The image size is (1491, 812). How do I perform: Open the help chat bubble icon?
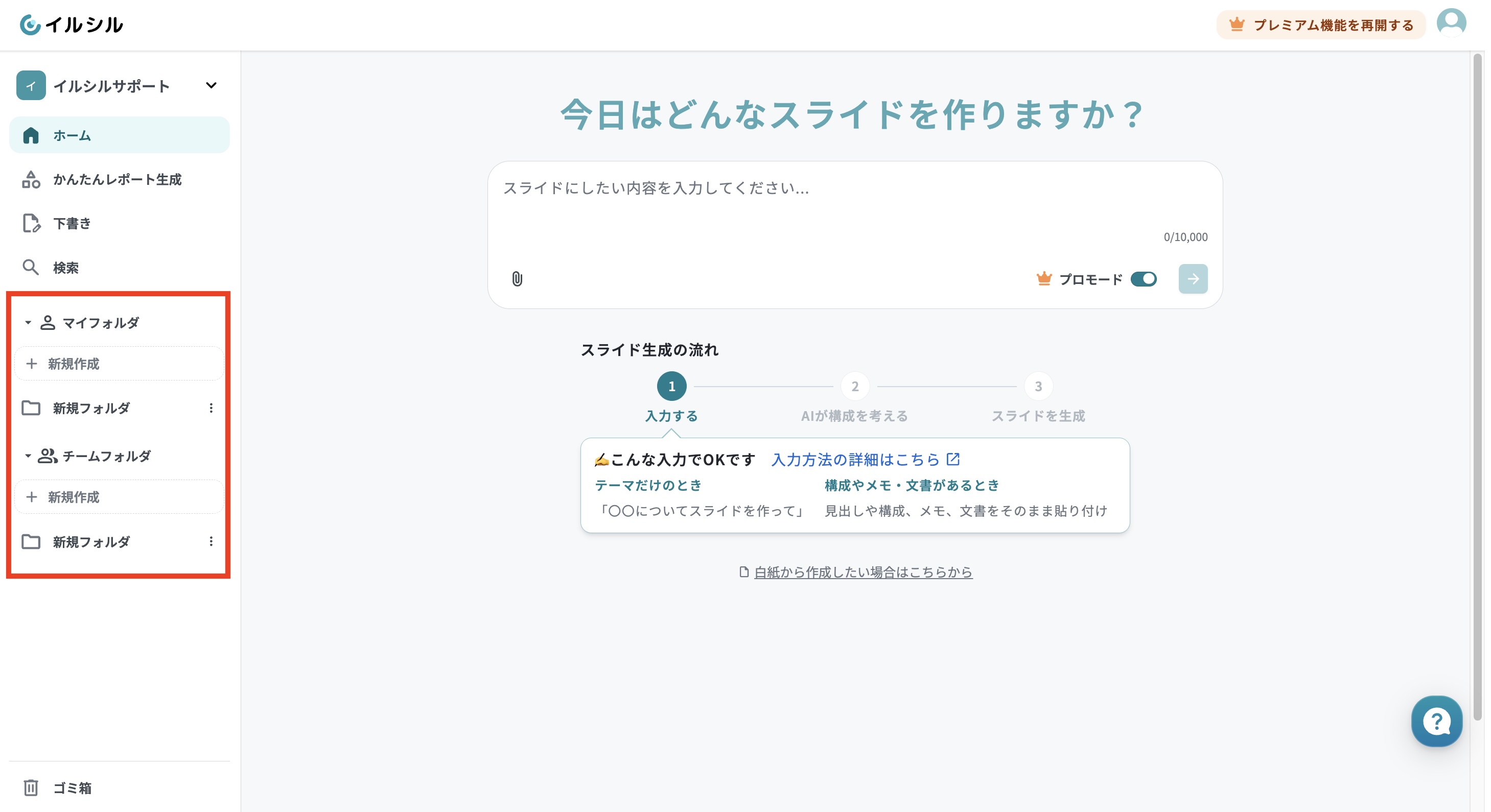(1436, 721)
